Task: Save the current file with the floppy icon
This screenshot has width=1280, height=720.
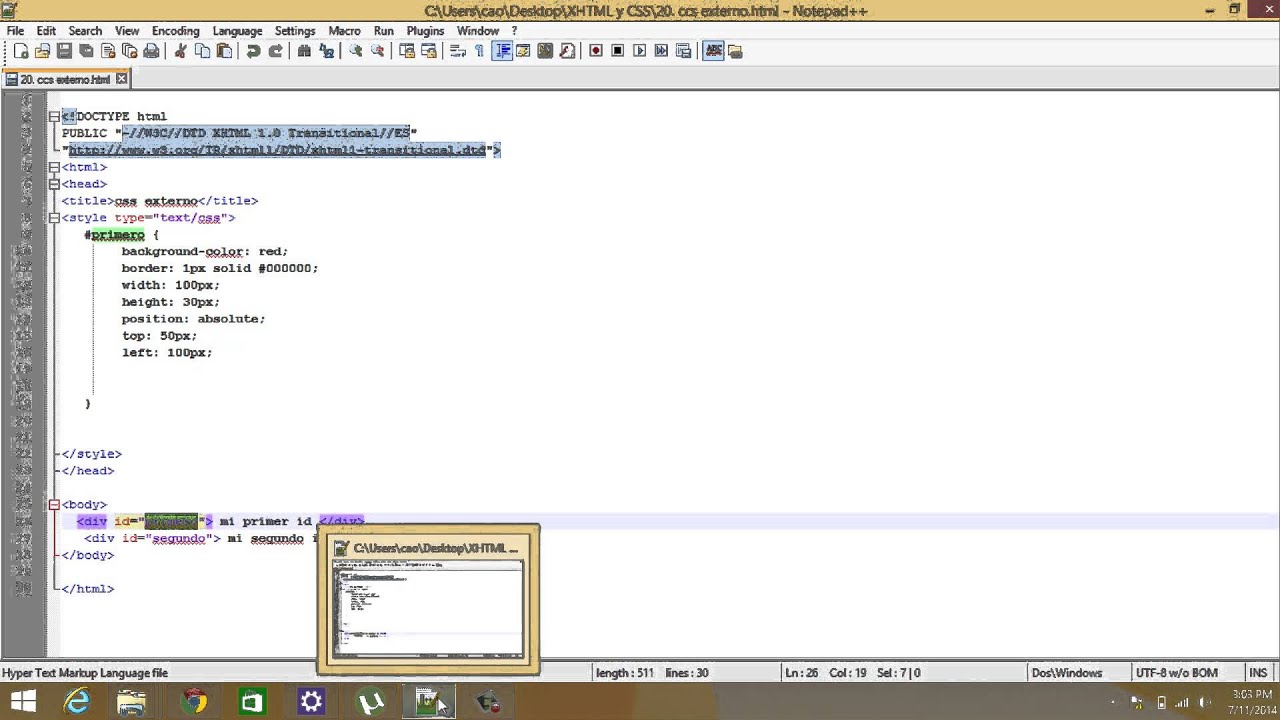Action: pos(64,51)
